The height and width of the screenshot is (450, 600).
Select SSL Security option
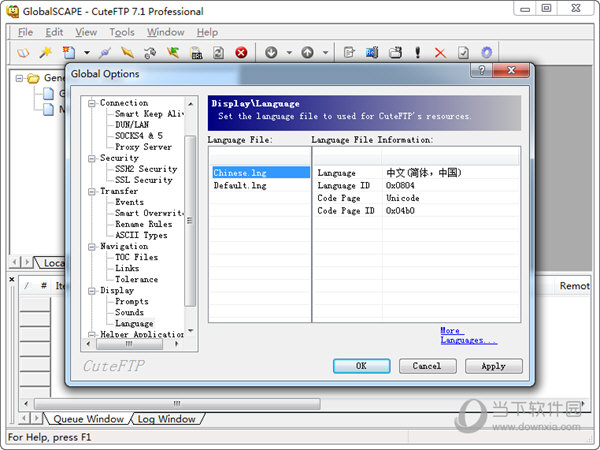click(x=144, y=180)
